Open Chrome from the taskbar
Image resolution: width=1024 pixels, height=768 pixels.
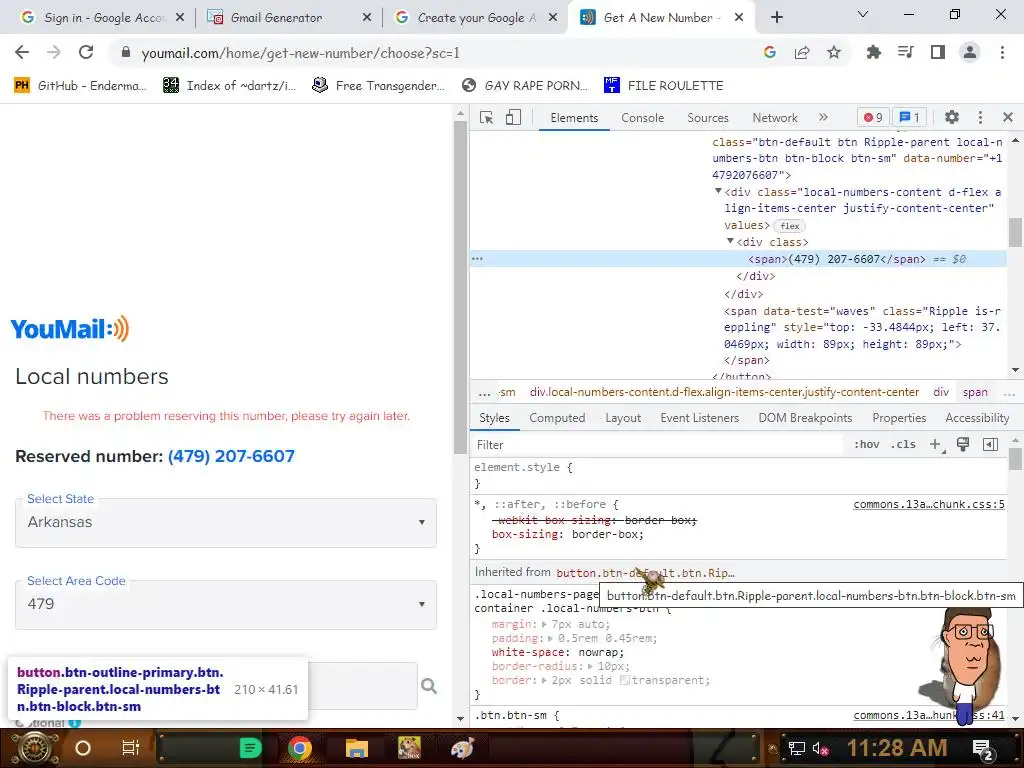(300, 748)
